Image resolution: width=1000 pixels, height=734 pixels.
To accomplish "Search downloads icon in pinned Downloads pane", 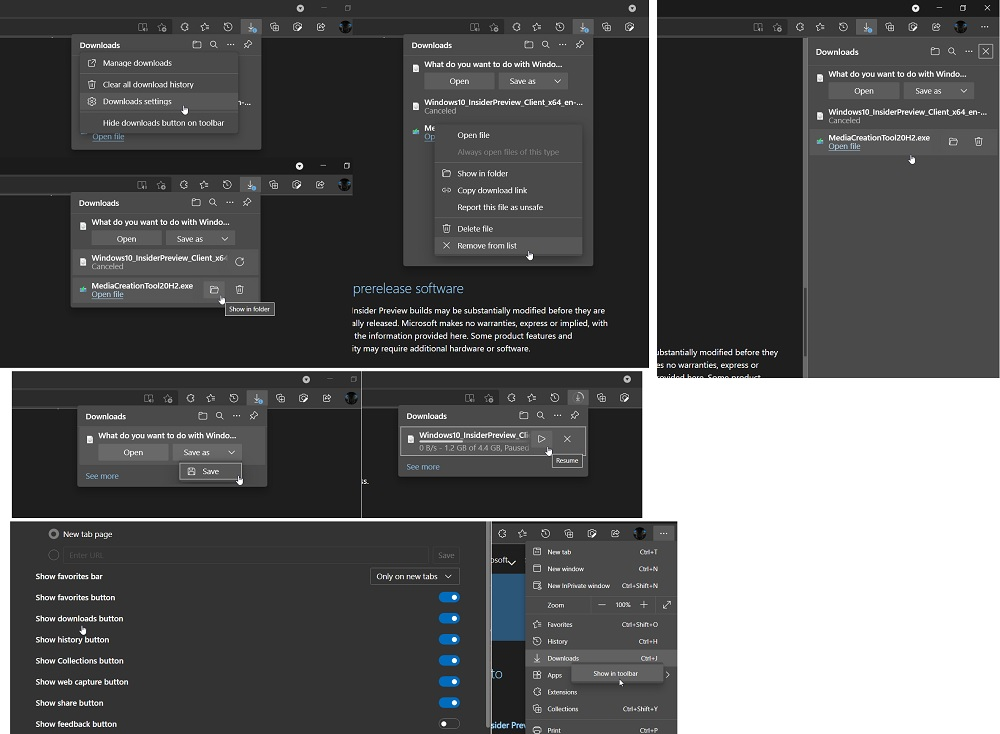I will point(952,52).
